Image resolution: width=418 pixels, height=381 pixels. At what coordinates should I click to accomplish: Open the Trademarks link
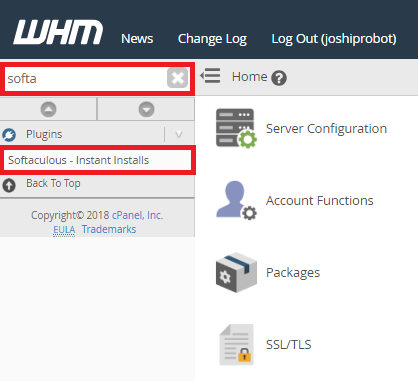pos(109,229)
